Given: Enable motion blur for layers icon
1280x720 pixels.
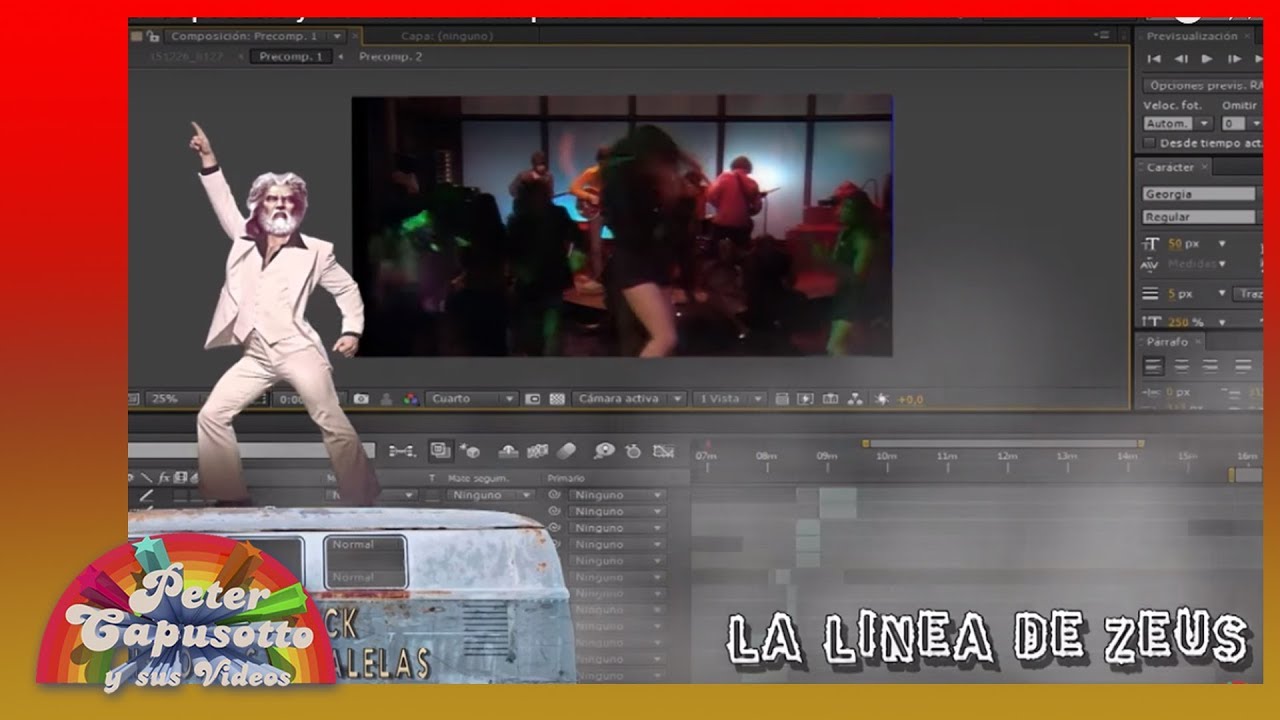Looking at the screenshot, I should 566,451.
